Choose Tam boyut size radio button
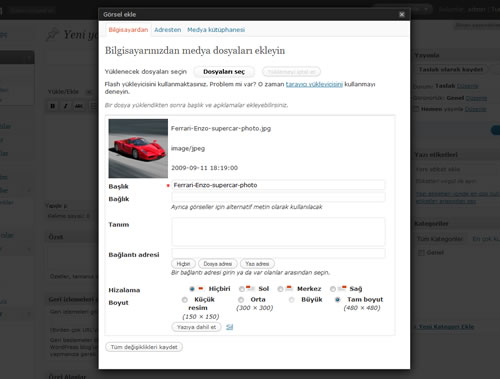The width and height of the screenshot is (500, 379). [337, 300]
